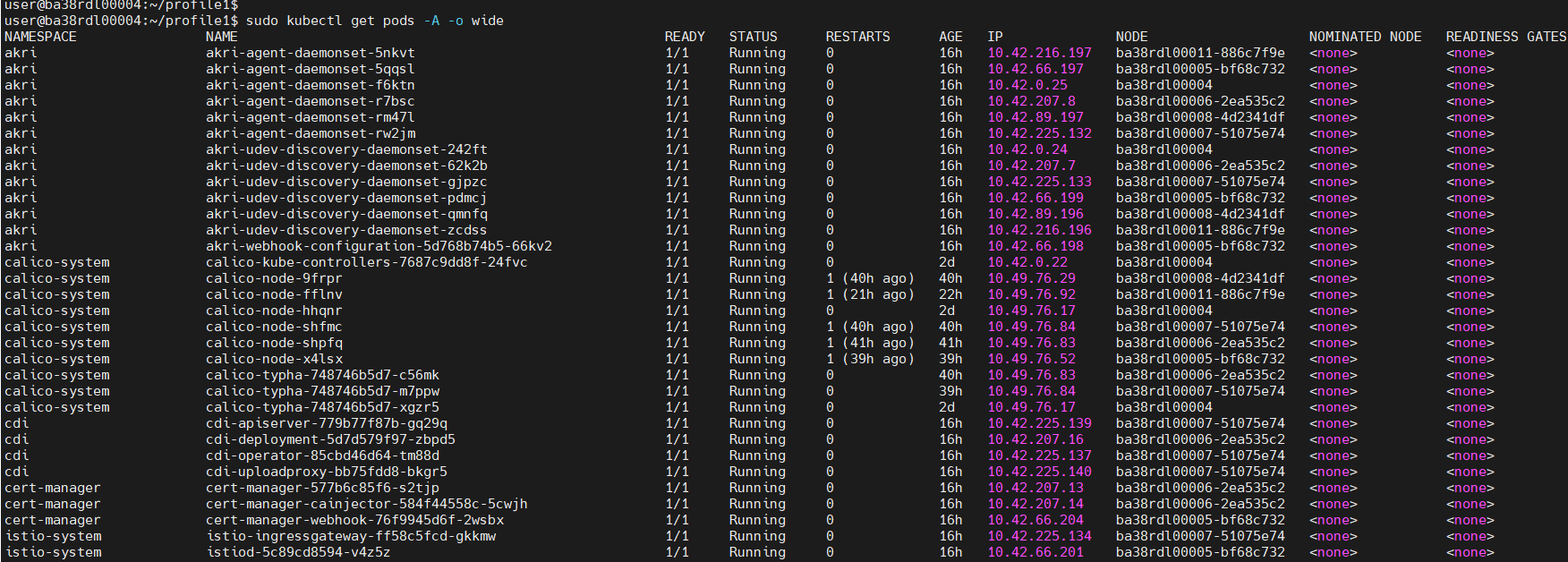The width and height of the screenshot is (1568, 562).
Task: Click the RESTARTS column header
Action: 858,37
